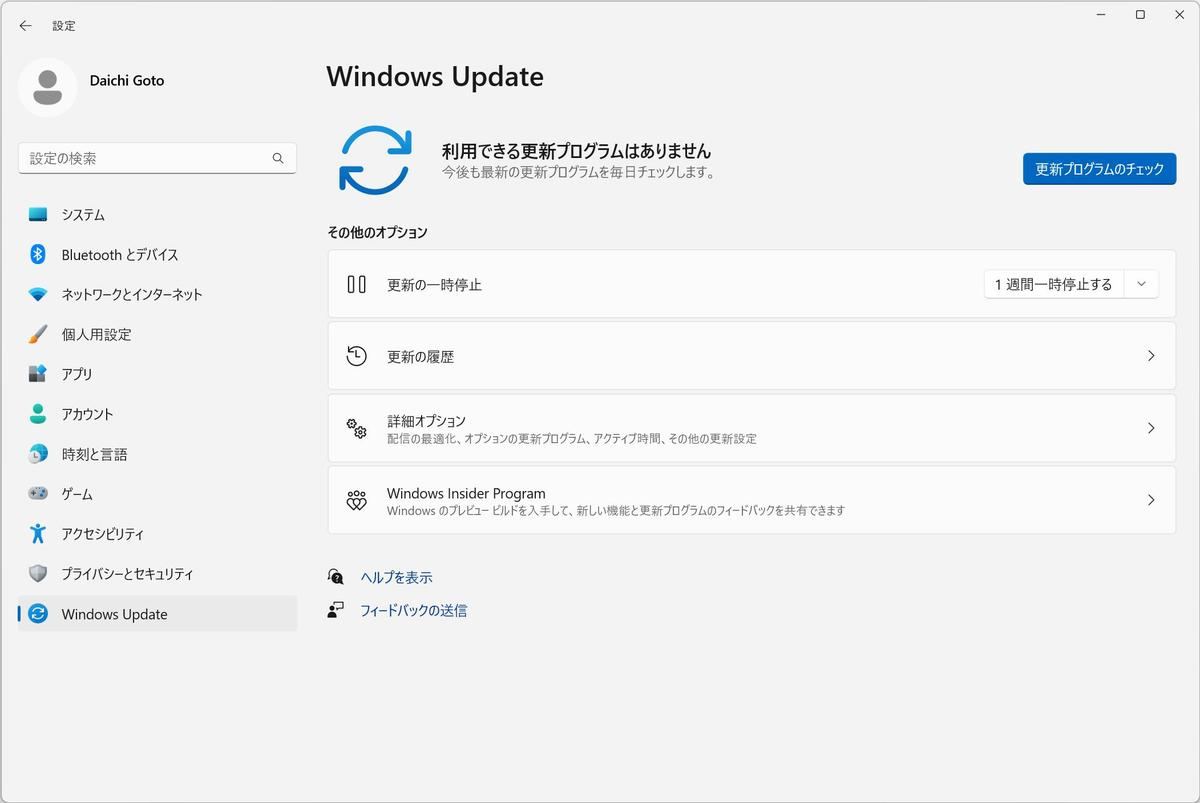The height and width of the screenshot is (803, 1200).
Task: Select Windows Update in the sidebar
Action: 157,614
